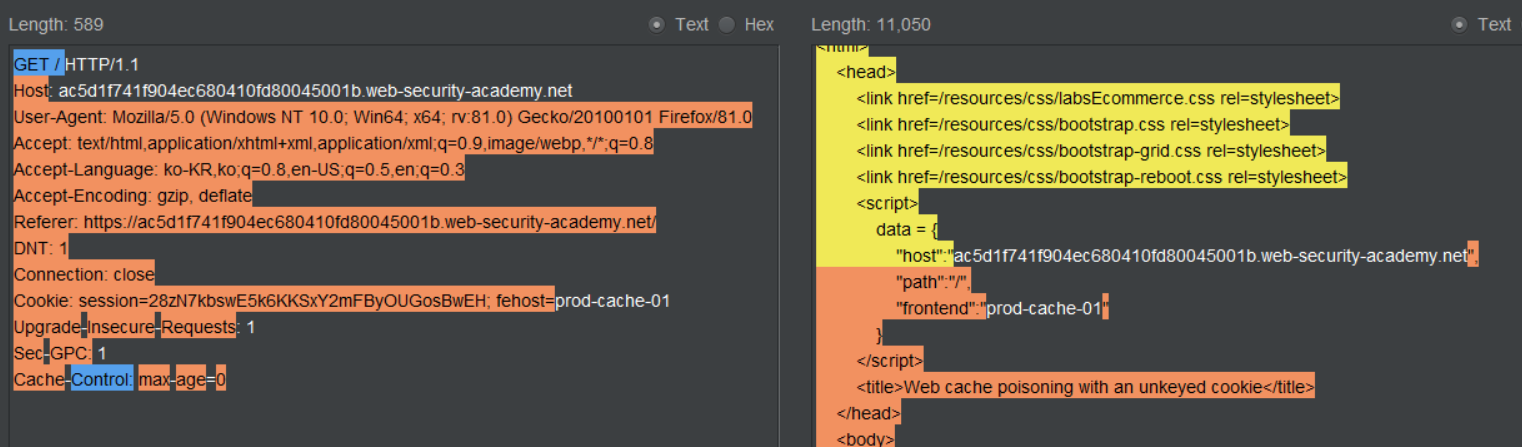The image size is (1522, 447).
Task: Click the Accept-Language header line
Action: (239, 170)
